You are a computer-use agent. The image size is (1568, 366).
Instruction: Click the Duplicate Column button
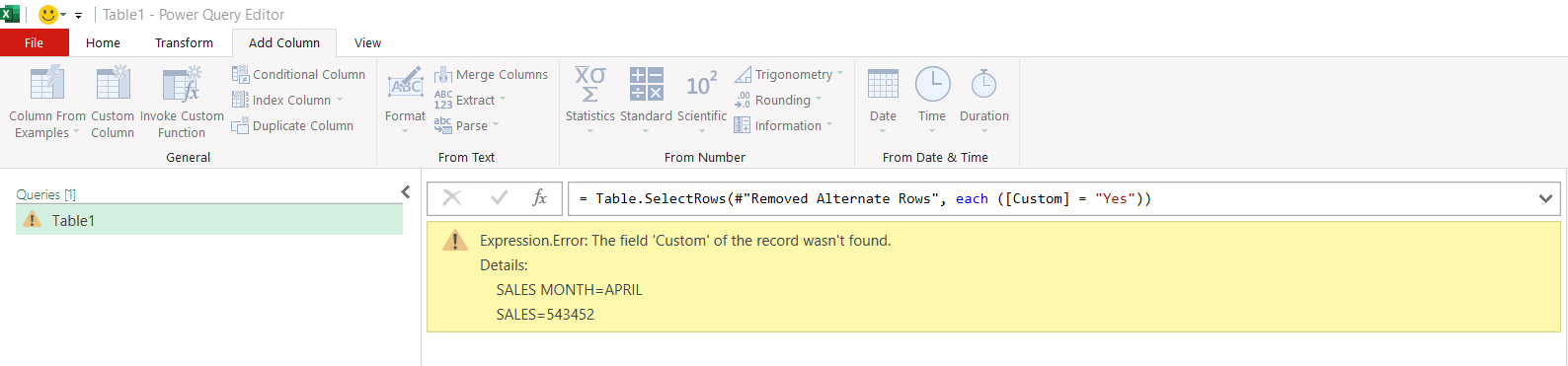pos(292,125)
